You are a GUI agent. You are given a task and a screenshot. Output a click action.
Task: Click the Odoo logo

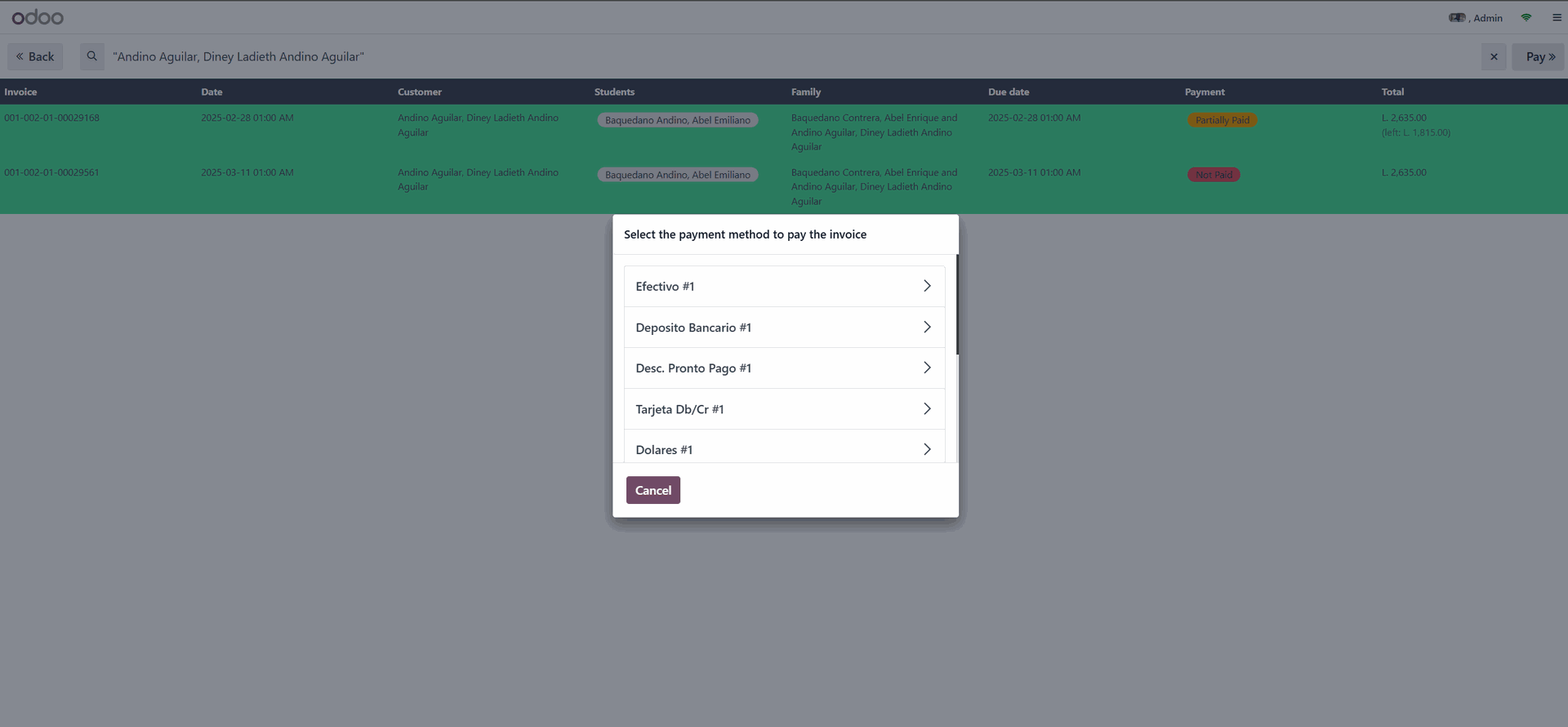[x=38, y=17]
